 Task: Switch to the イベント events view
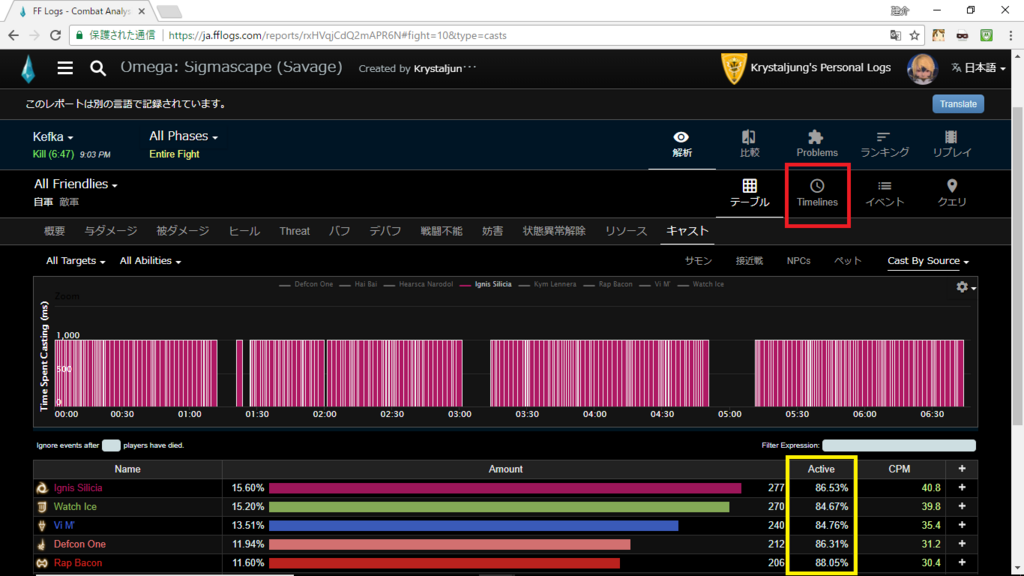tap(884, 193)
